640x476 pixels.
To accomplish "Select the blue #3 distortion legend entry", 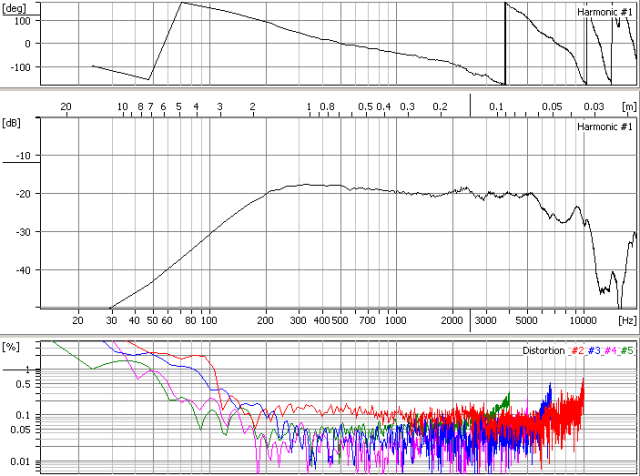I will pyautogui.click(x=592, y=351).
